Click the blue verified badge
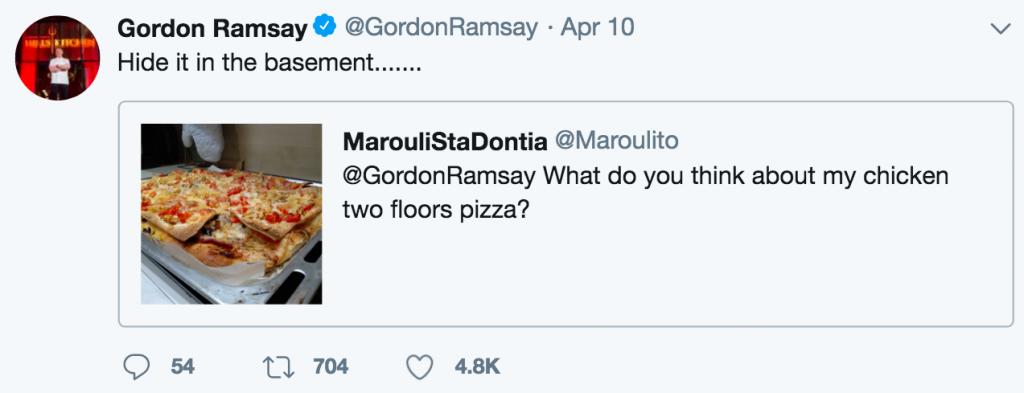This screenshot has height=393, width=1024. 325,27
